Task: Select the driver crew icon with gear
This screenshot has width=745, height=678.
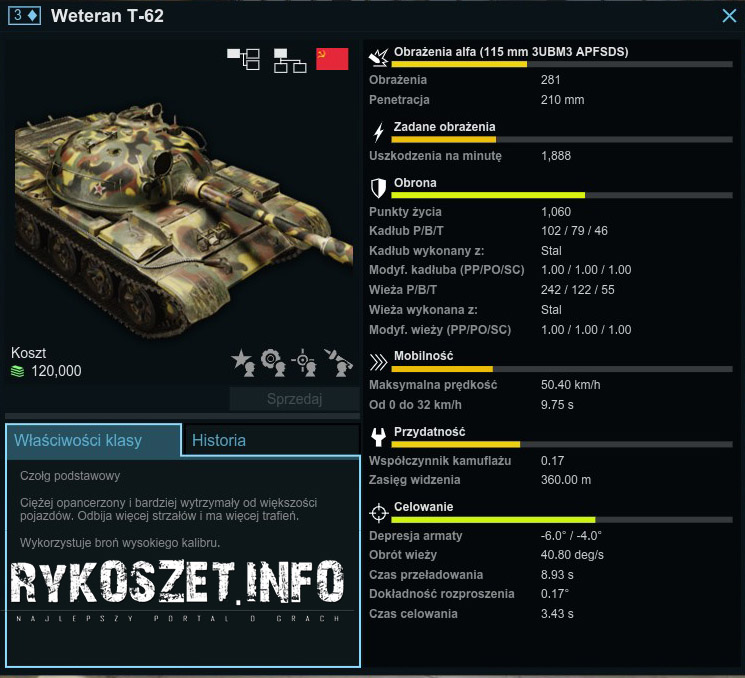Action: [x=273, y=362]
